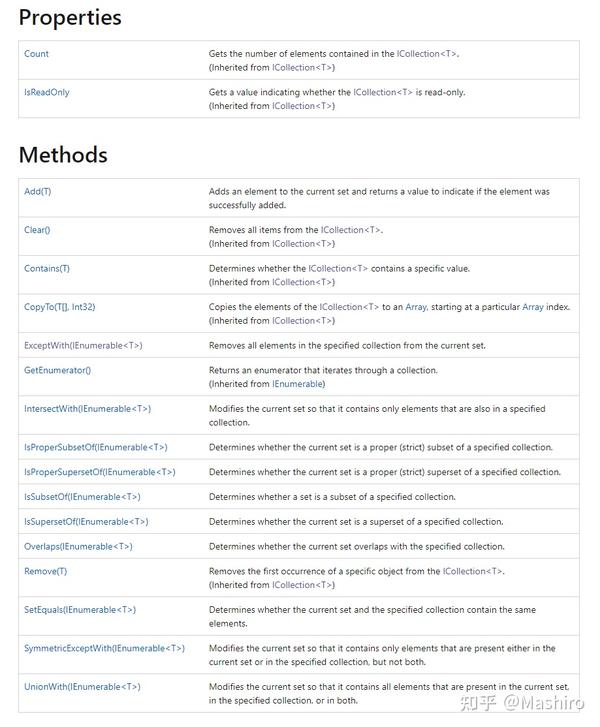The height and width of the screenshot is (727, 600).
Task: Follow the IEnumerable link in GetEnumerator row
Action: point(298,384)
